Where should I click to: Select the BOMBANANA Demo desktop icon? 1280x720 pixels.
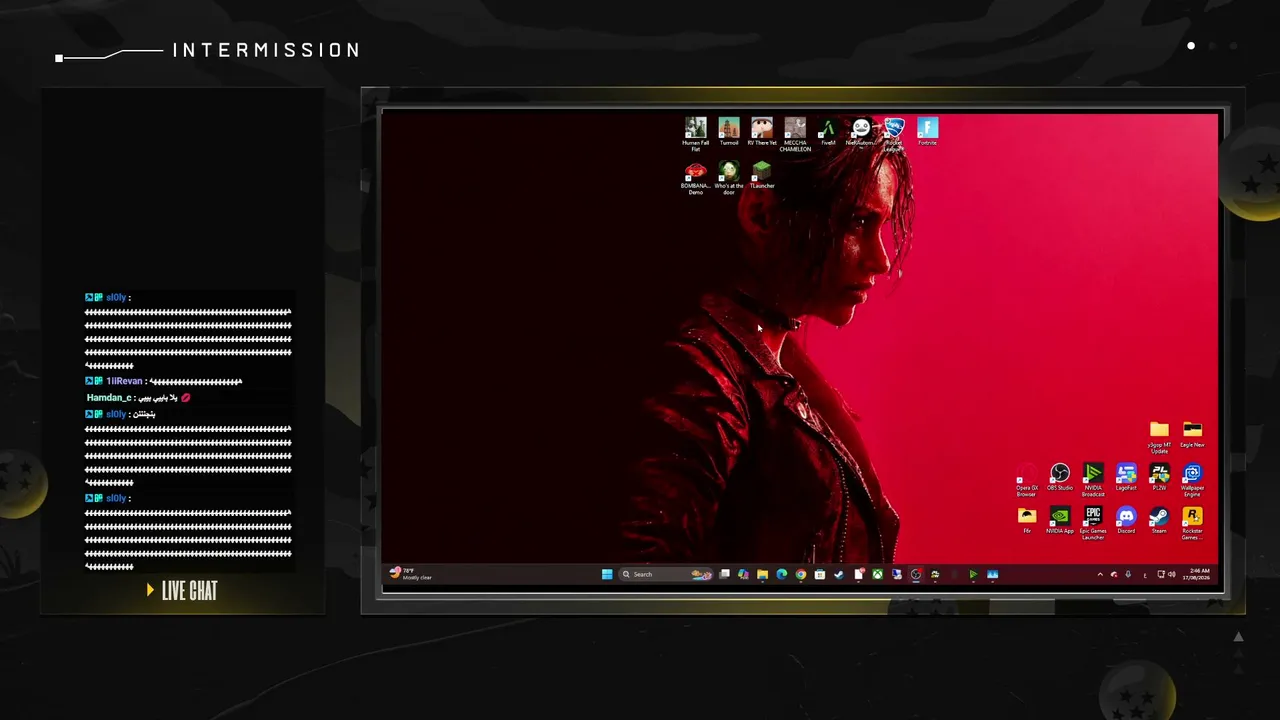[695, 177]
